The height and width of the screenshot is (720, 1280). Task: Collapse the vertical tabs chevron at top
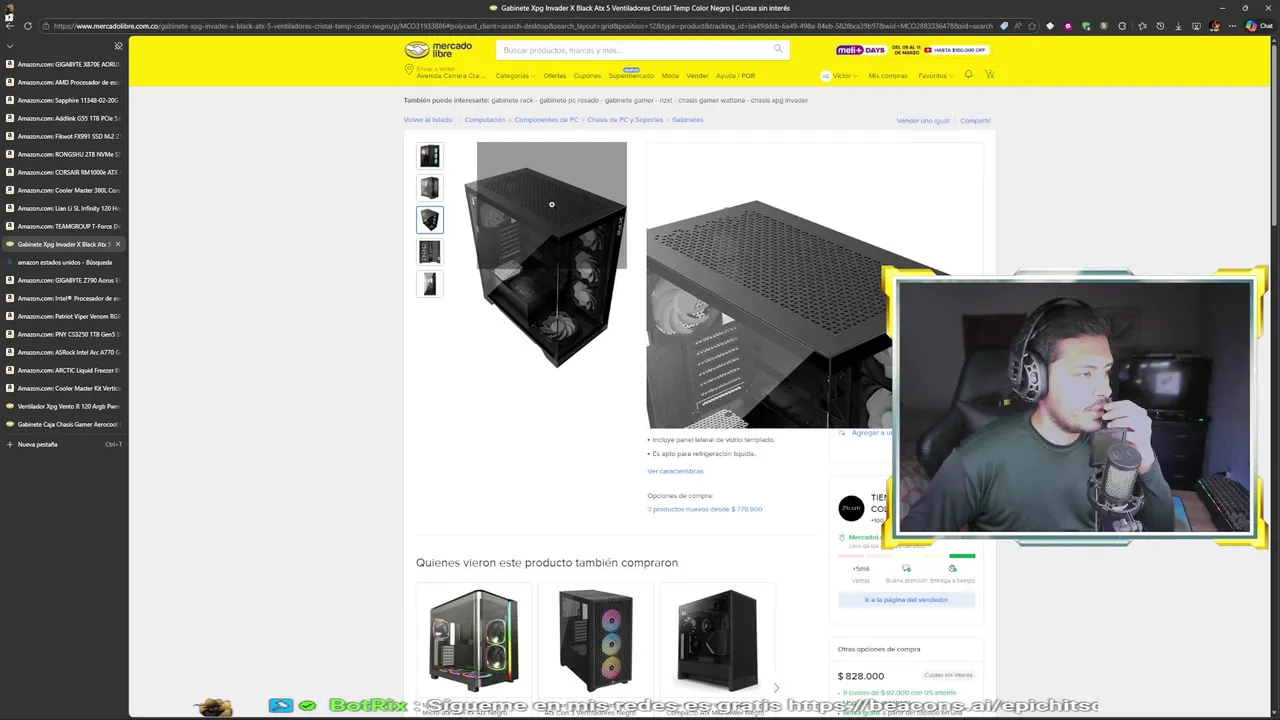[x=10, y=46]
